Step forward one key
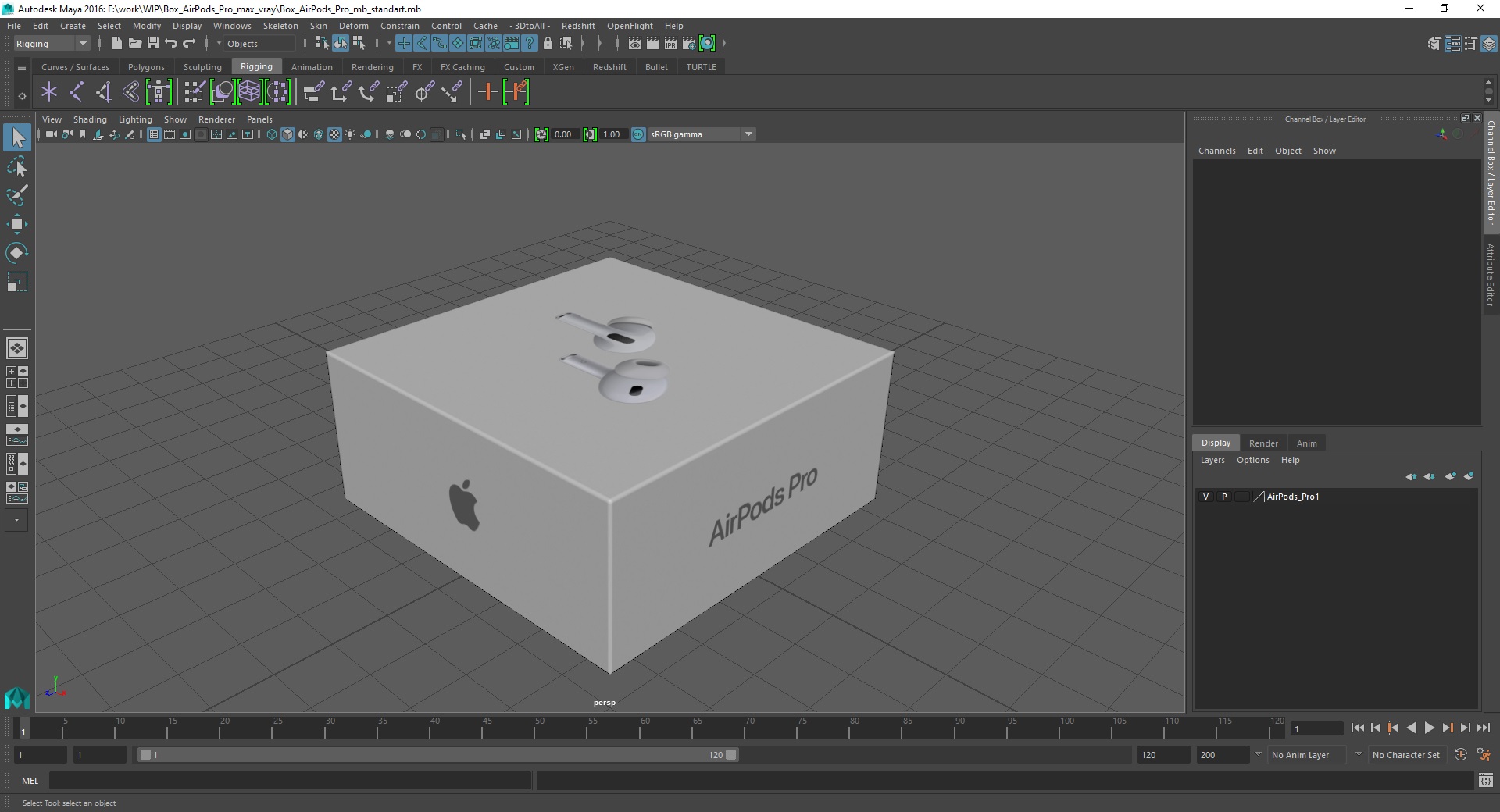This screenshot has width=1500, height=812. point(1447,728)
